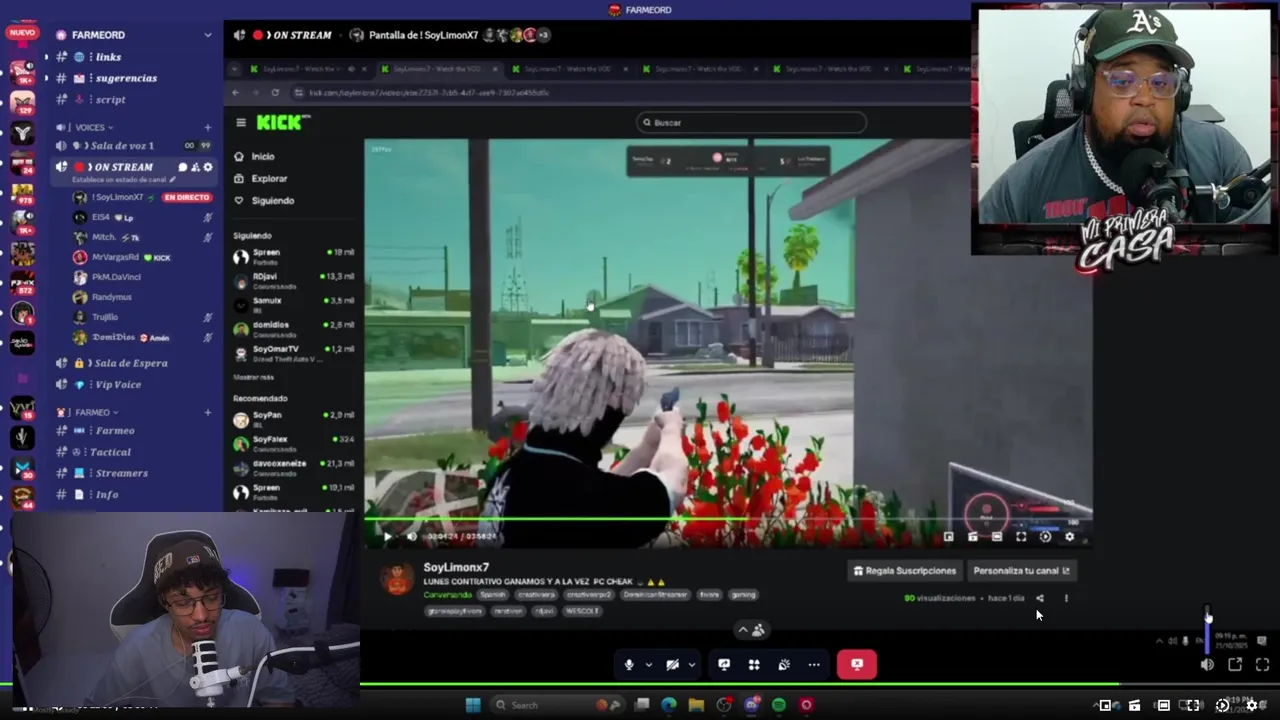Click the Kick Buscar search field

[751, 122]
